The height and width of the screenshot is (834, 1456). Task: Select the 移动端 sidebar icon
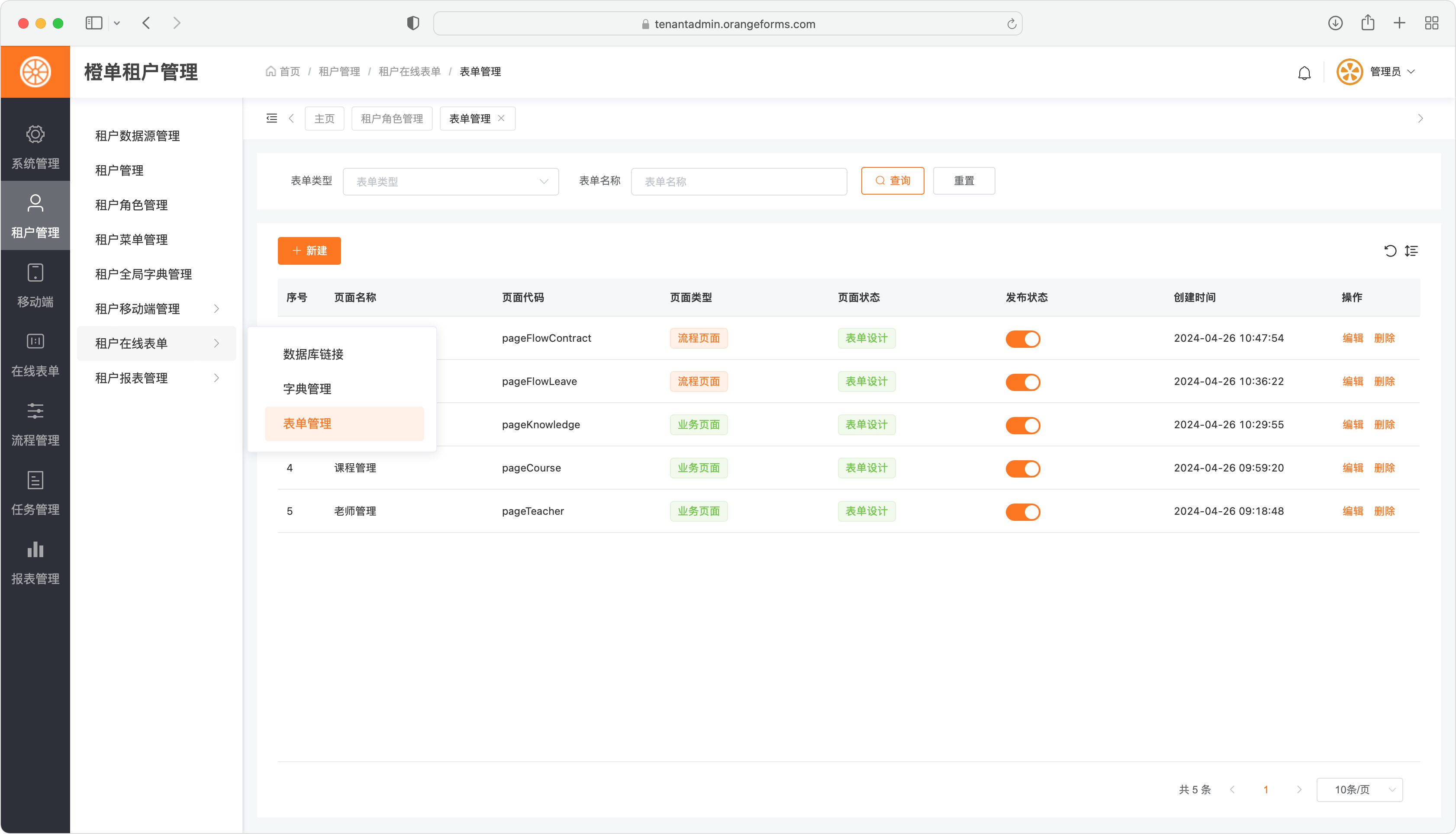tap(35, 273)
